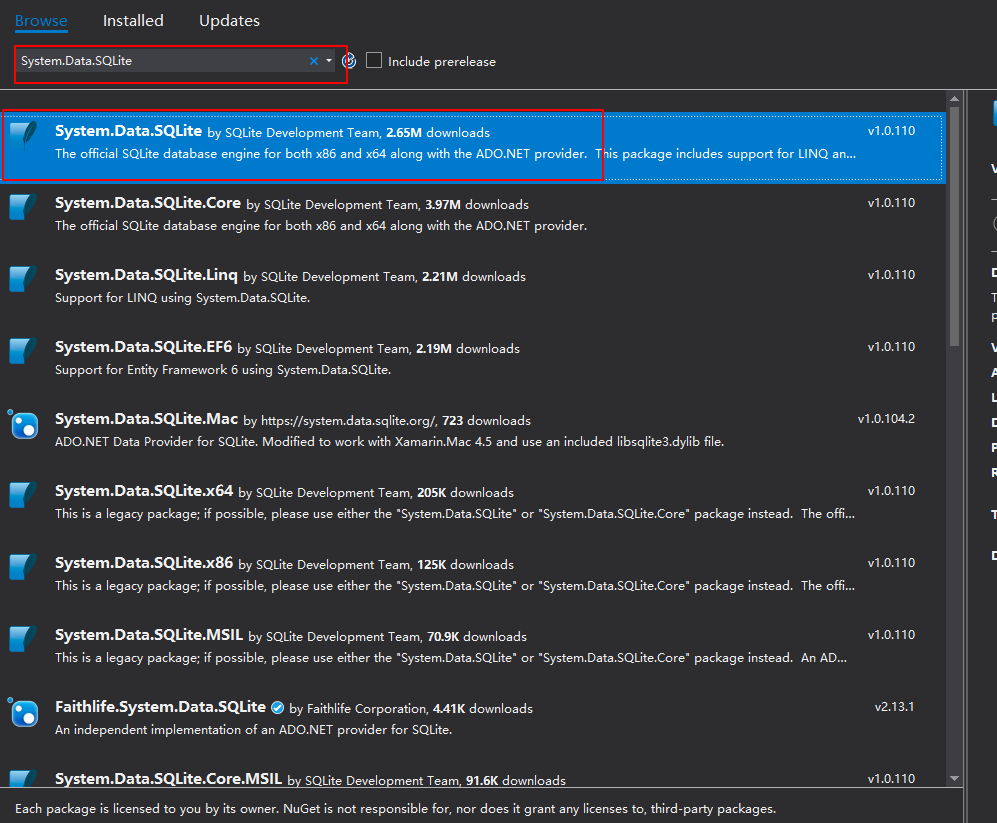Image resolution: width=997 pixels, height=823 pixels.
Task: Open the Installed tab
Action: [133, 21]
